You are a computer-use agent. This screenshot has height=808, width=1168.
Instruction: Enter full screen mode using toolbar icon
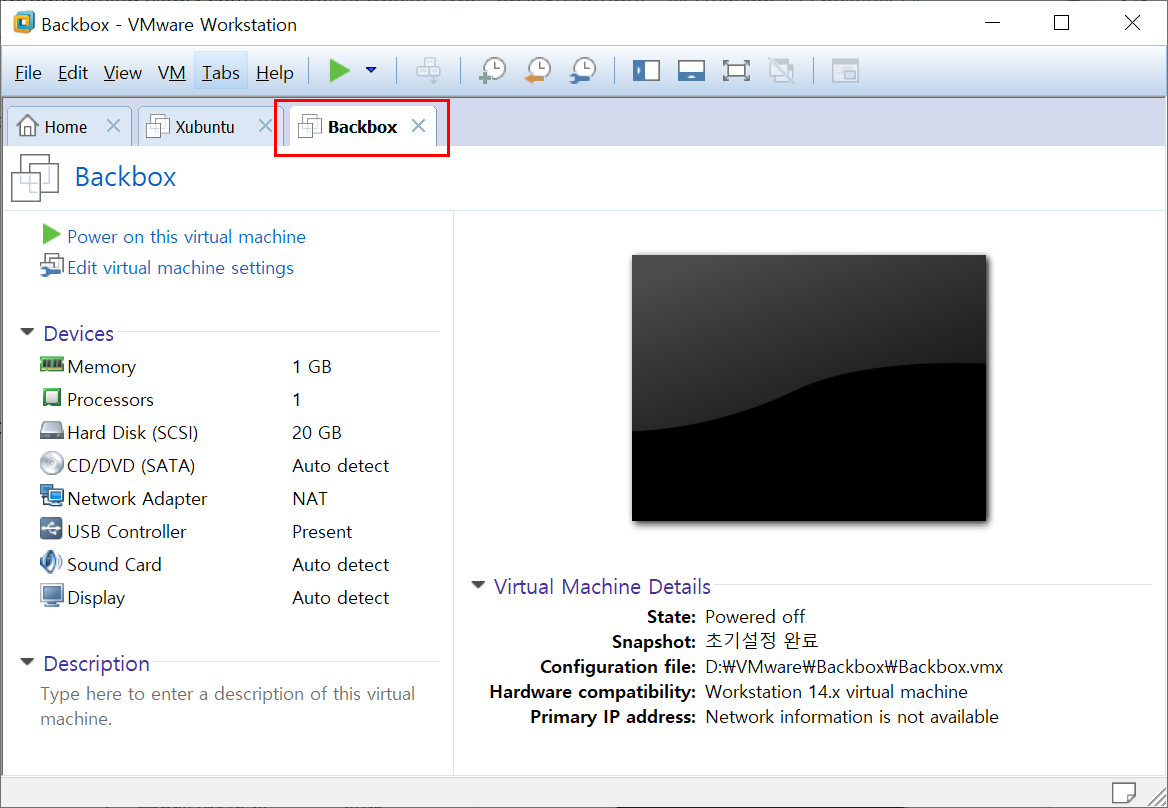click(x=736, y=71)
